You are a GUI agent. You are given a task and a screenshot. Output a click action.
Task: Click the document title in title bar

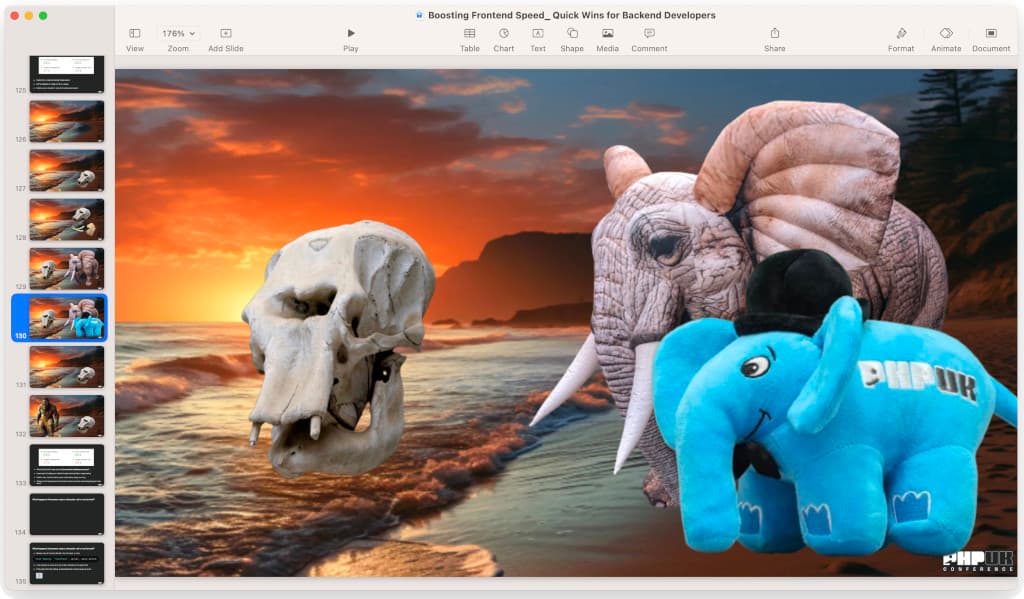click(x=571, y=15)
